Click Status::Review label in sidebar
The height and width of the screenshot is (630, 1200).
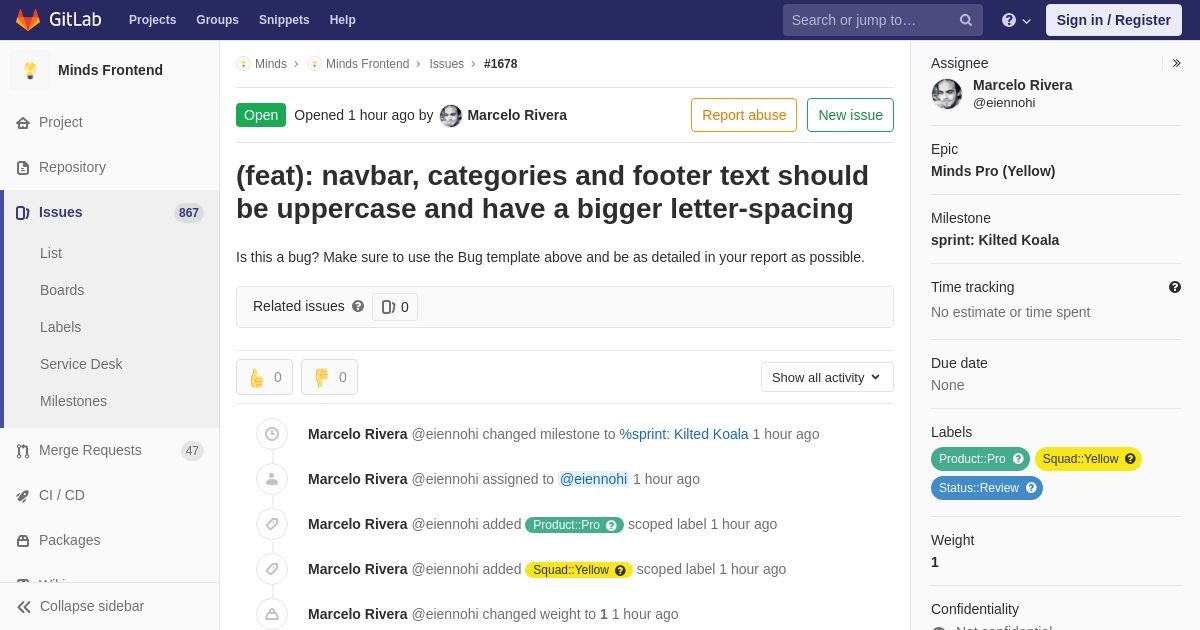pos(987,488)
